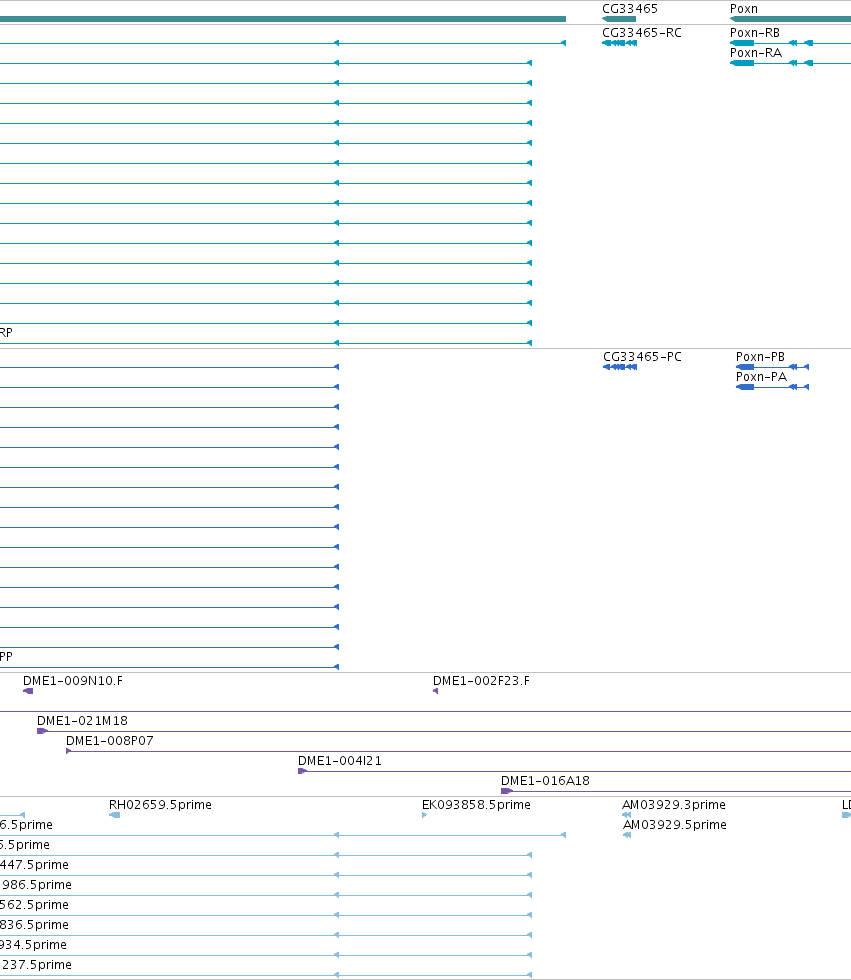Open the DME1-021M18 clone feature
851x980 pixels.
[x=444, y=731]
